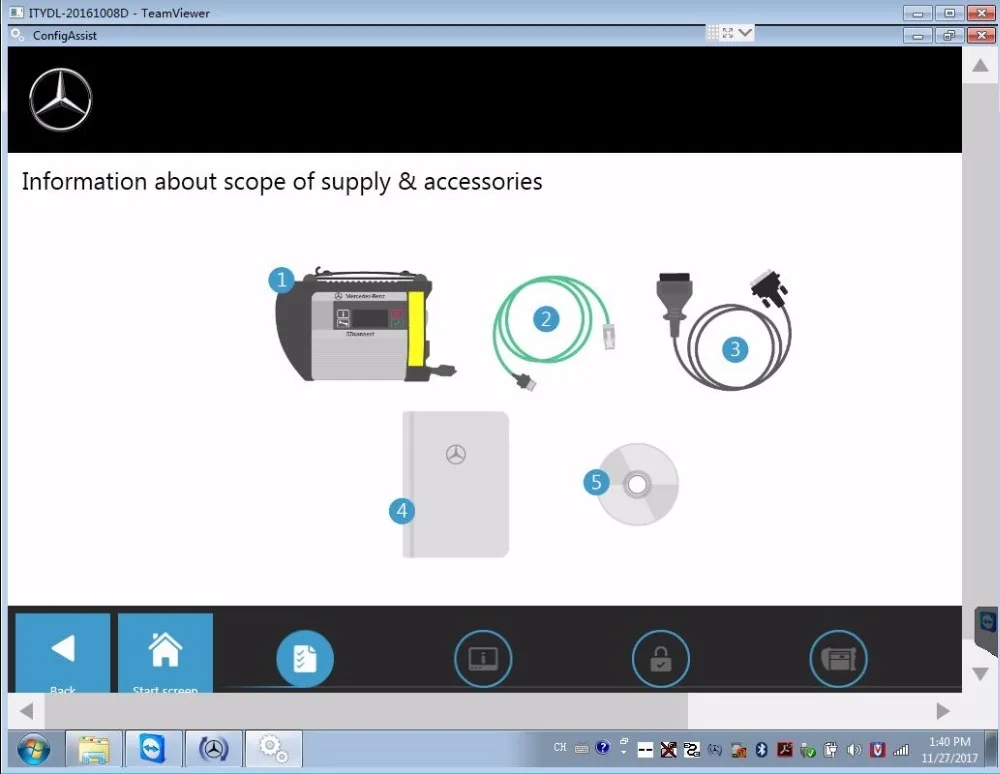Click the vertical scrollbar down arrow

click(980, 674)
